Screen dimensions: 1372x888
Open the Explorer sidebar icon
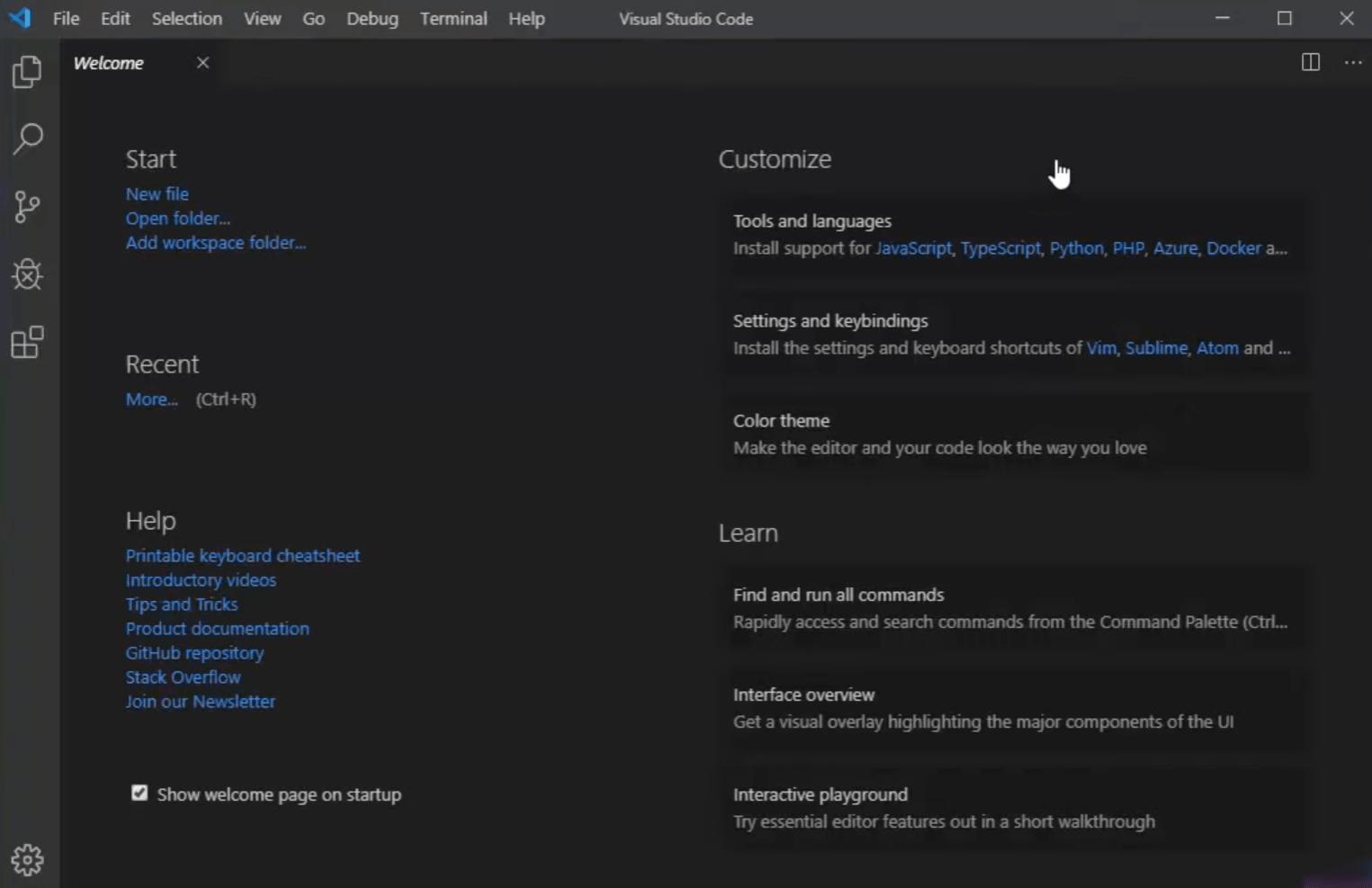[27, 72]
